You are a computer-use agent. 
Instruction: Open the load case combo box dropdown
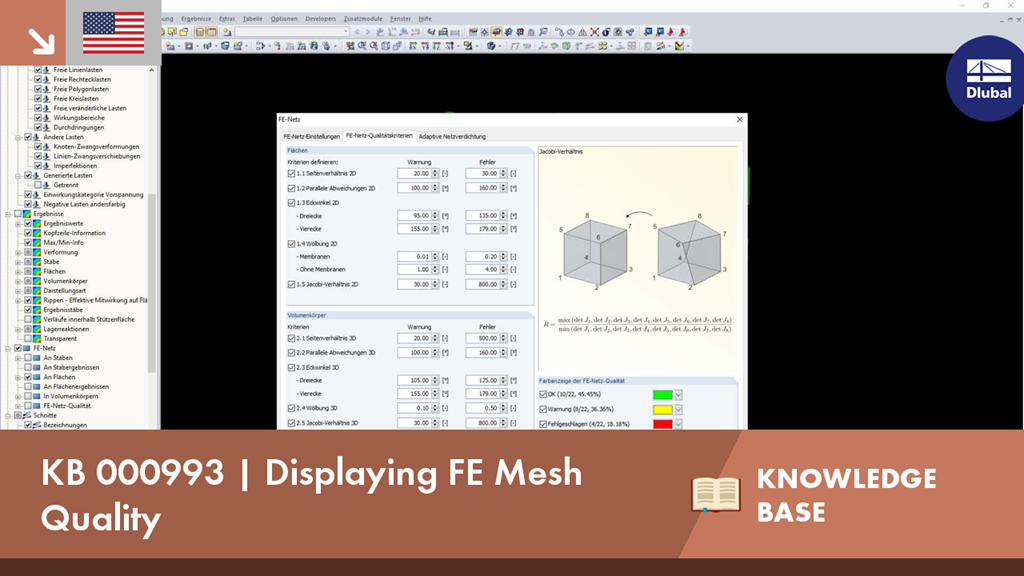(x=346, y=31)
